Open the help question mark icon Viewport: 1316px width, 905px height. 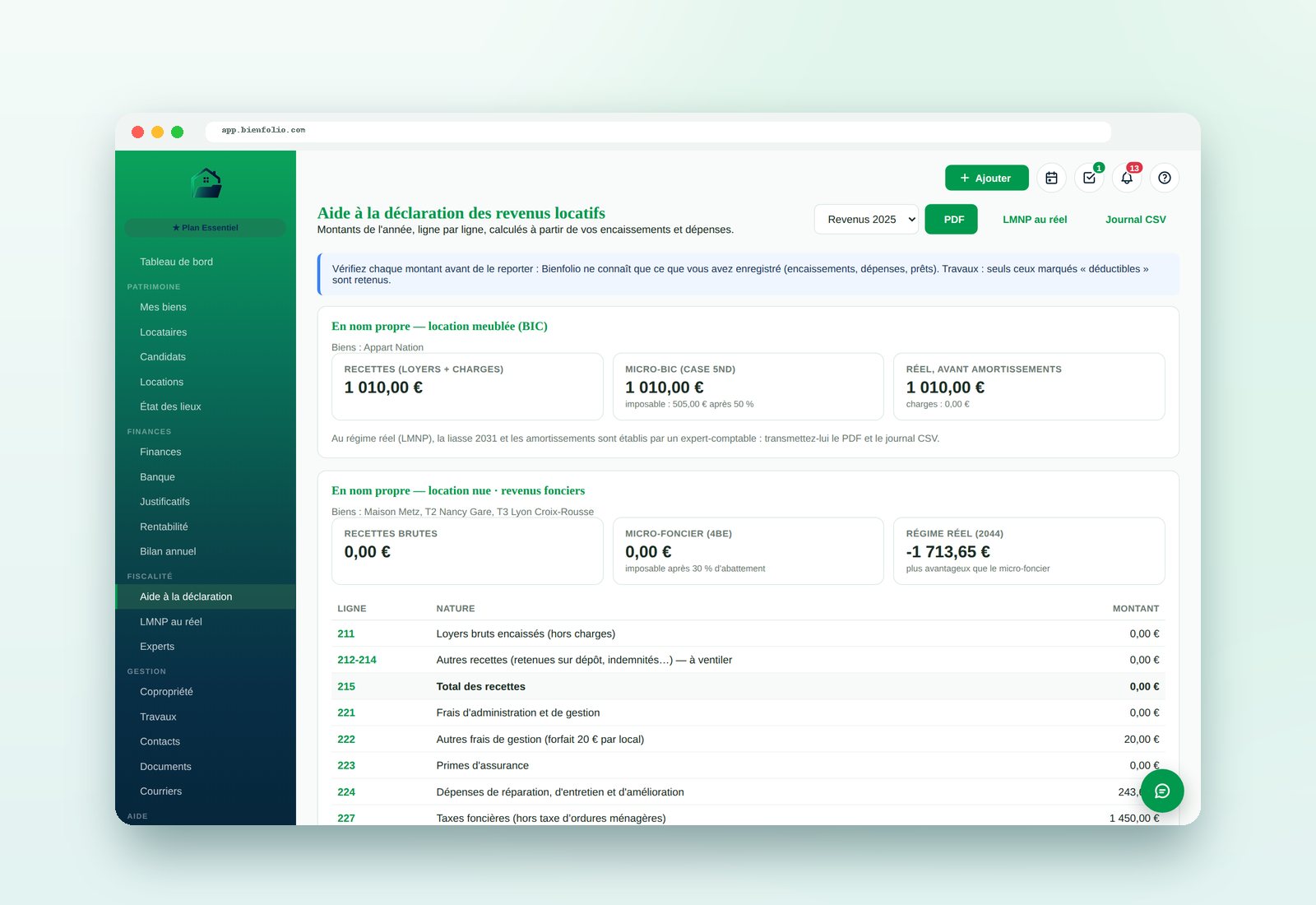(1165, 178)
